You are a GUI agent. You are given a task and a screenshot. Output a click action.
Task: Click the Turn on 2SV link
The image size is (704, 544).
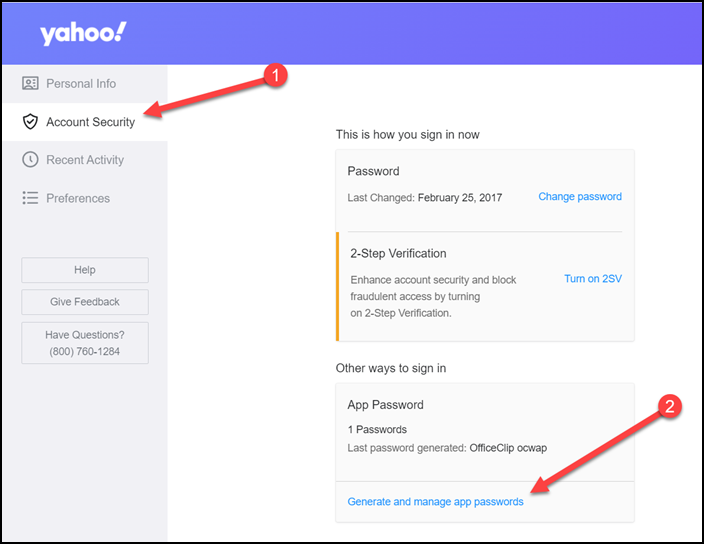point(593,279)
